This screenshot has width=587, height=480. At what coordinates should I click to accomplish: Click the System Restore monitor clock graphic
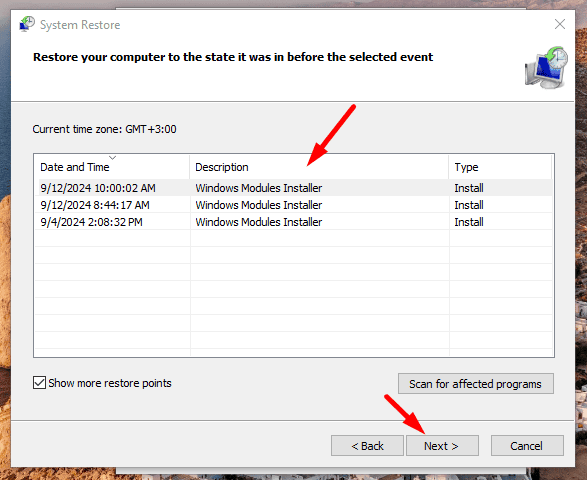pyautogui.click(x=546, y=68)
